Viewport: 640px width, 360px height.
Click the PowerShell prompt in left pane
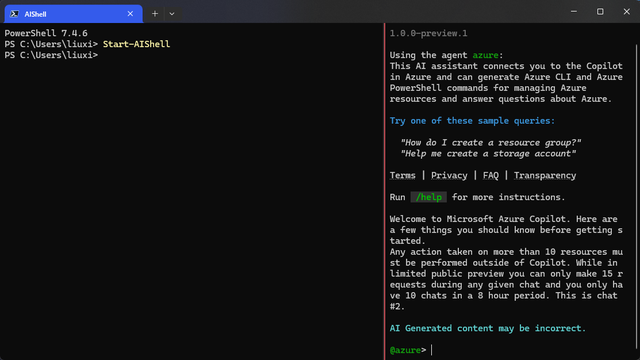51,55
